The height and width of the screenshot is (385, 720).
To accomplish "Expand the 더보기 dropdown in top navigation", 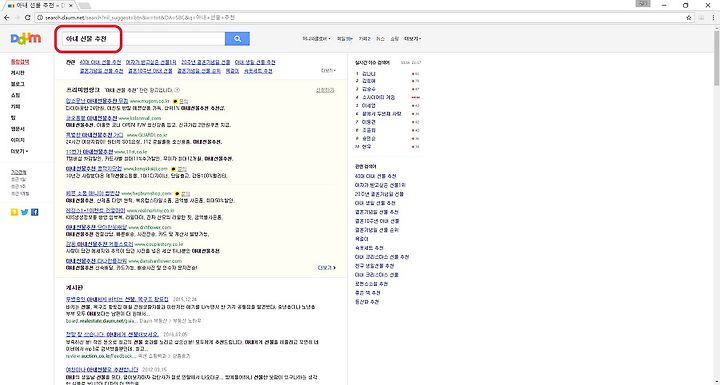I will coord(412,39).
